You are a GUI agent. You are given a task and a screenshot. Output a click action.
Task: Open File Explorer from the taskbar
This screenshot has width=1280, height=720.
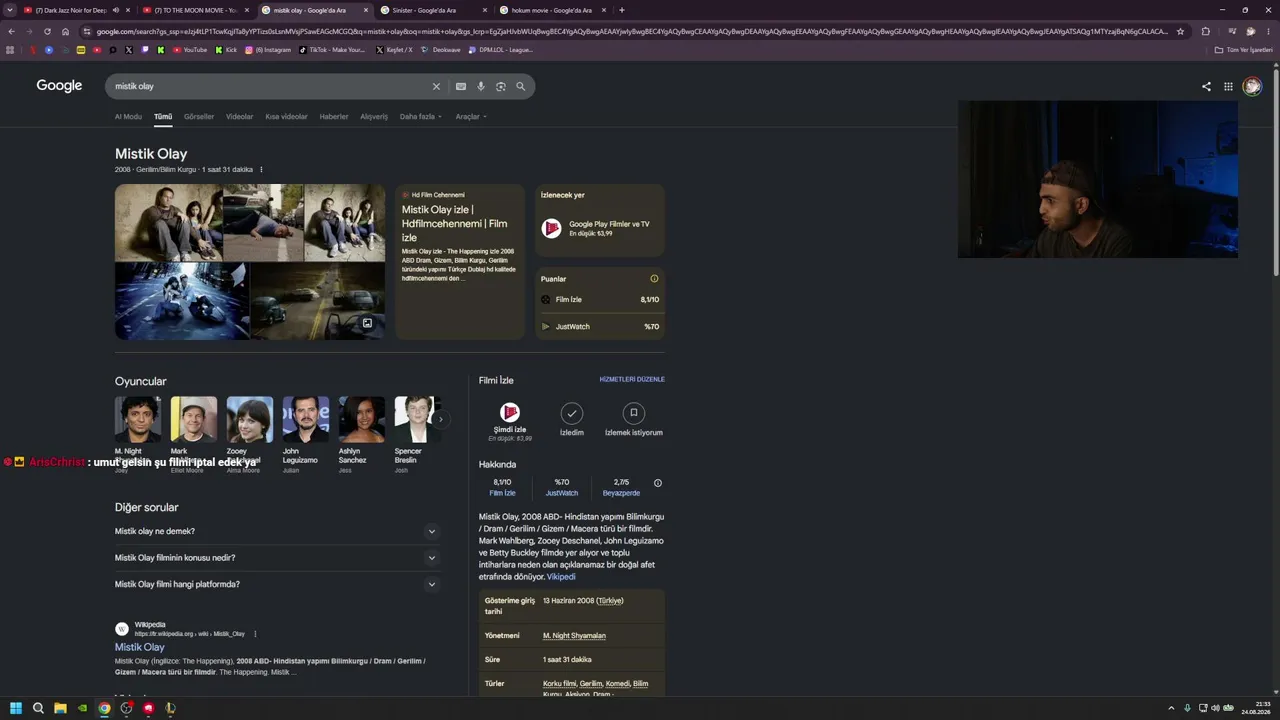(x=60, y=708)
